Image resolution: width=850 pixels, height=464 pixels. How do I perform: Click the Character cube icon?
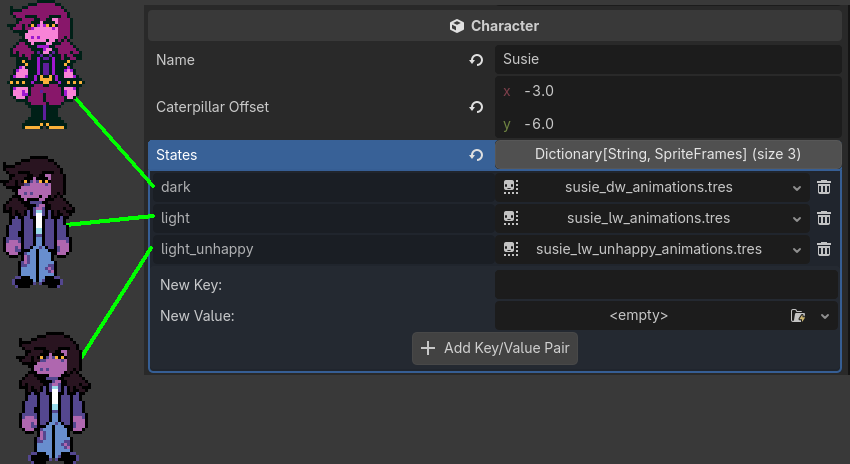pos(457,26)
